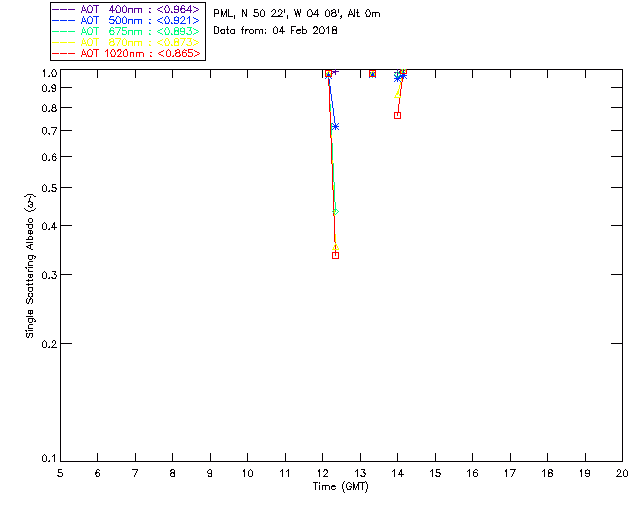The width and height of the screenshot is (640, 512).
Task: Click the Single Scattering Albedo y-axis label
Action: [31, 265]
